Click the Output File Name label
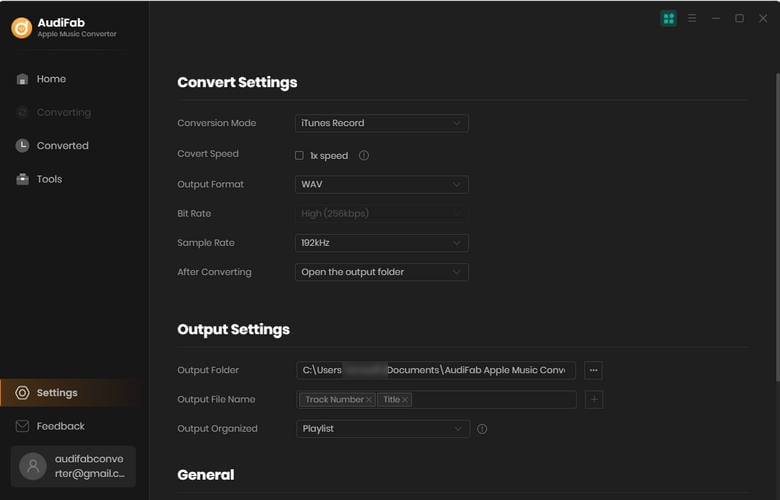This screenshot has height=500, width=780. click(216, 400)
